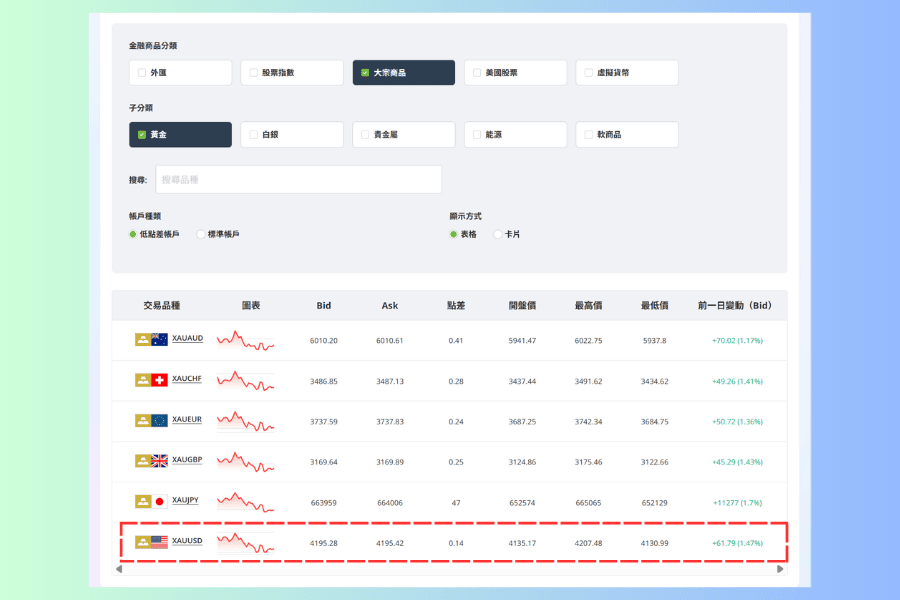
Task: Click the XAUCHF low value 3434.62
Action: point(654,381)
